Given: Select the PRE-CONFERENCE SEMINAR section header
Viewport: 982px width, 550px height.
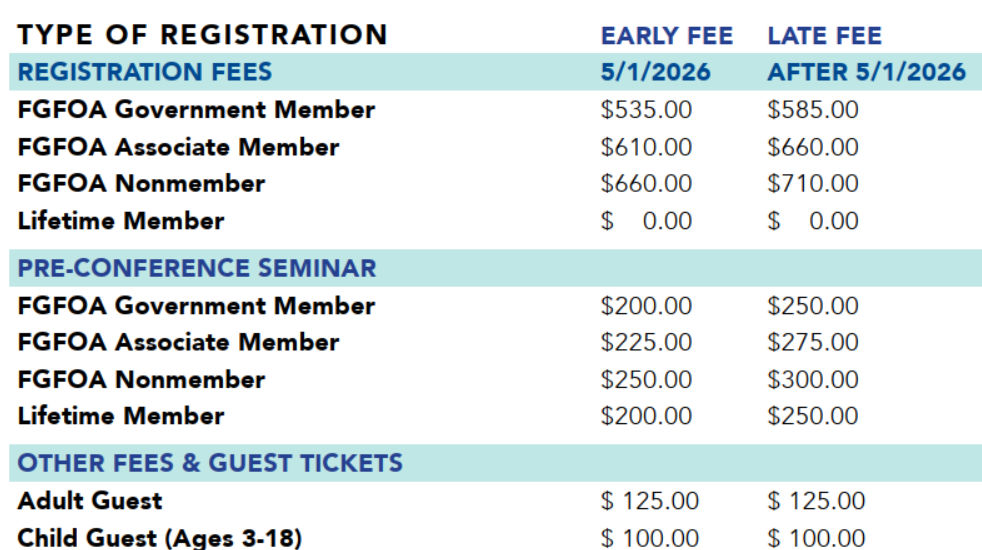Looking at the screenshot, I should (x=197, y=268).
